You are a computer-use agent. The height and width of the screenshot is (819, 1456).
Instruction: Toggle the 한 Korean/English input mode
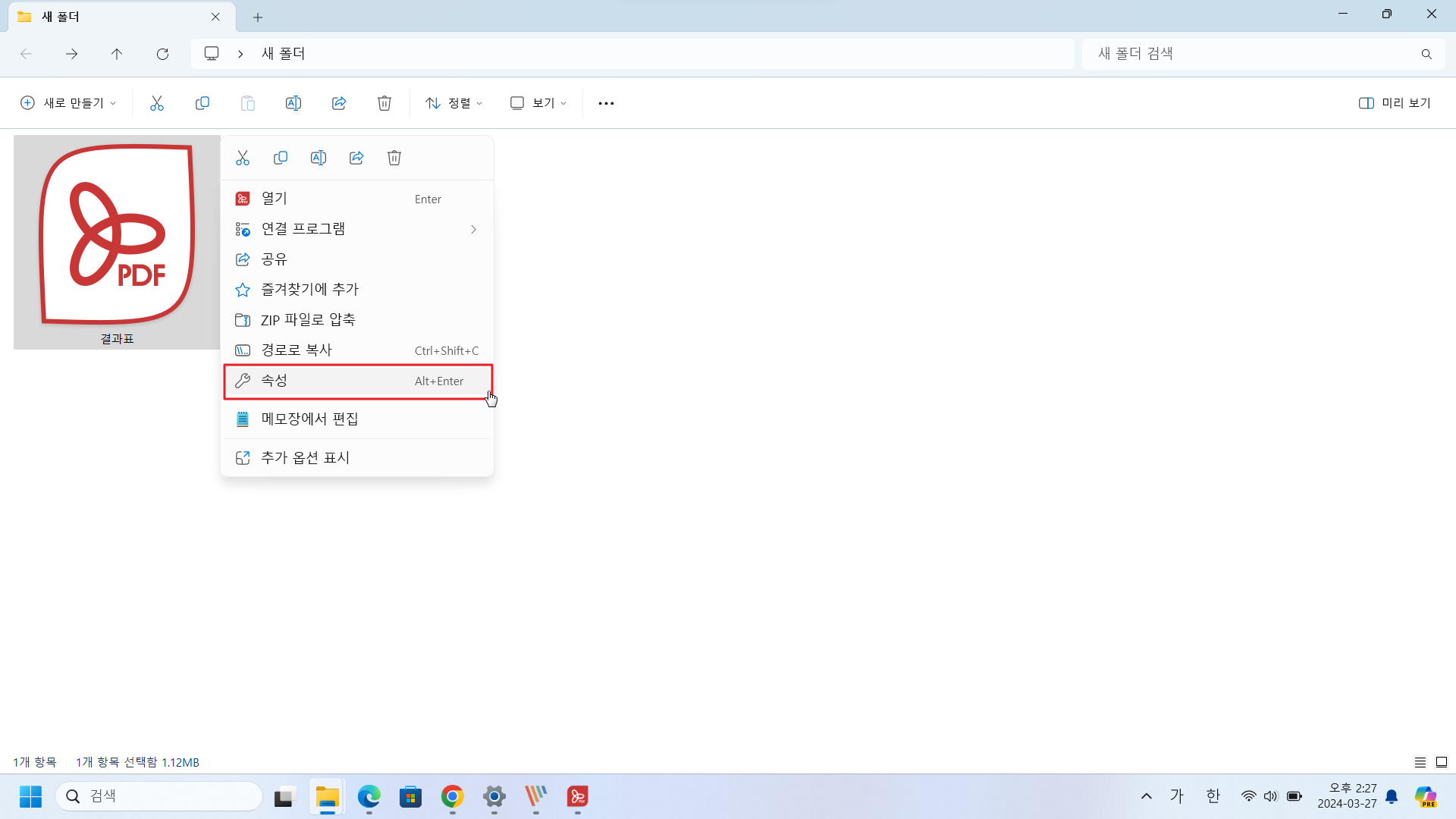(1213, 796)
